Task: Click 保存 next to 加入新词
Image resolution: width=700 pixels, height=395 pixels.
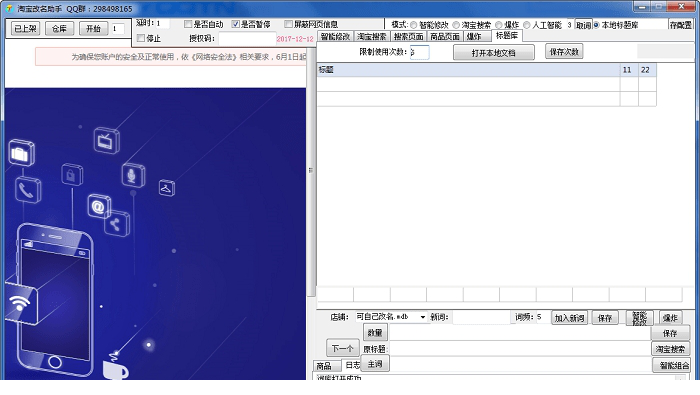Action: point(605,318)
